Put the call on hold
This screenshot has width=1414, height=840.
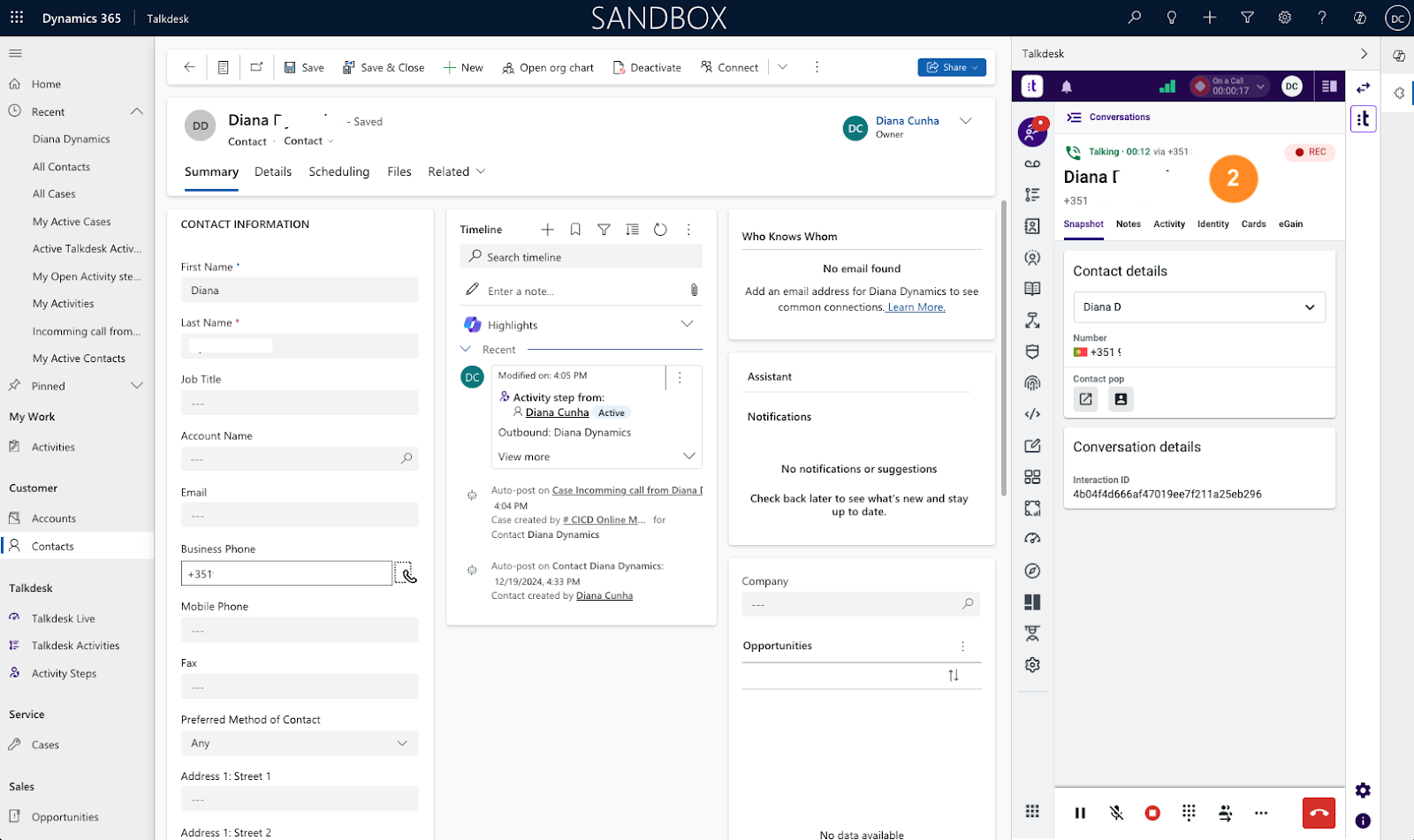point(1080,813)
